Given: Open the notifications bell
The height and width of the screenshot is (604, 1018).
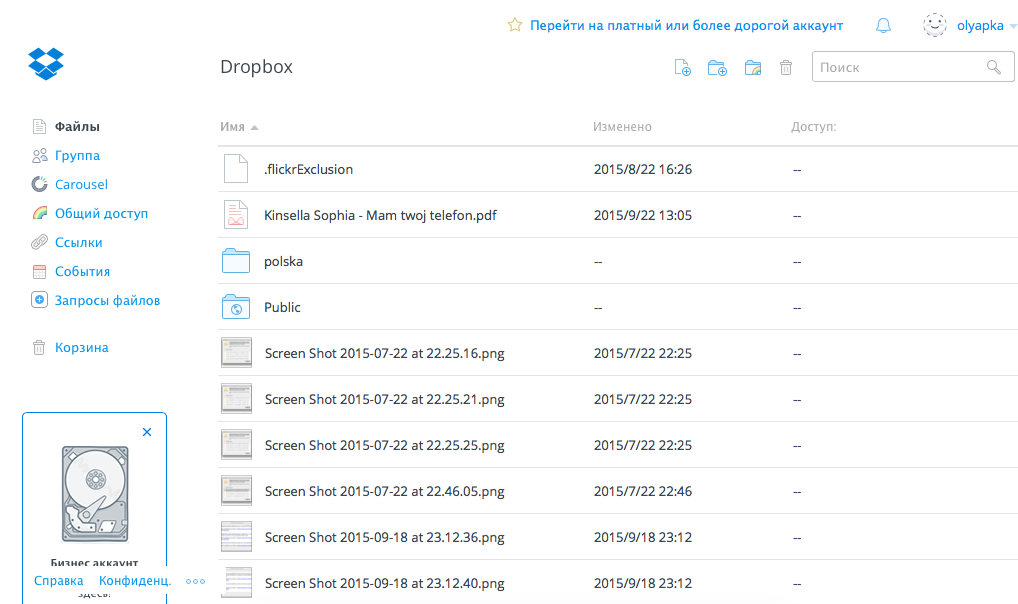Looking at the screenshot, I should 883,25.
